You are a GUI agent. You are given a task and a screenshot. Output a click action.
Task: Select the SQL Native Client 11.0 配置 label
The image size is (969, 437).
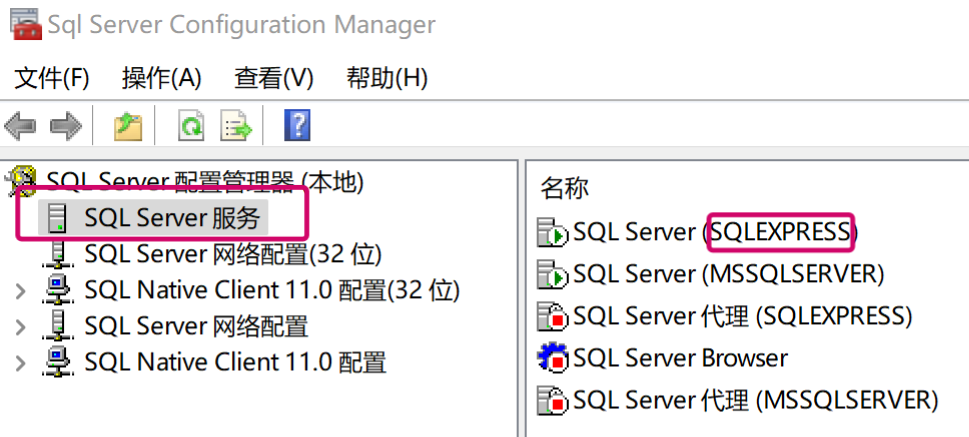point(235,362)
